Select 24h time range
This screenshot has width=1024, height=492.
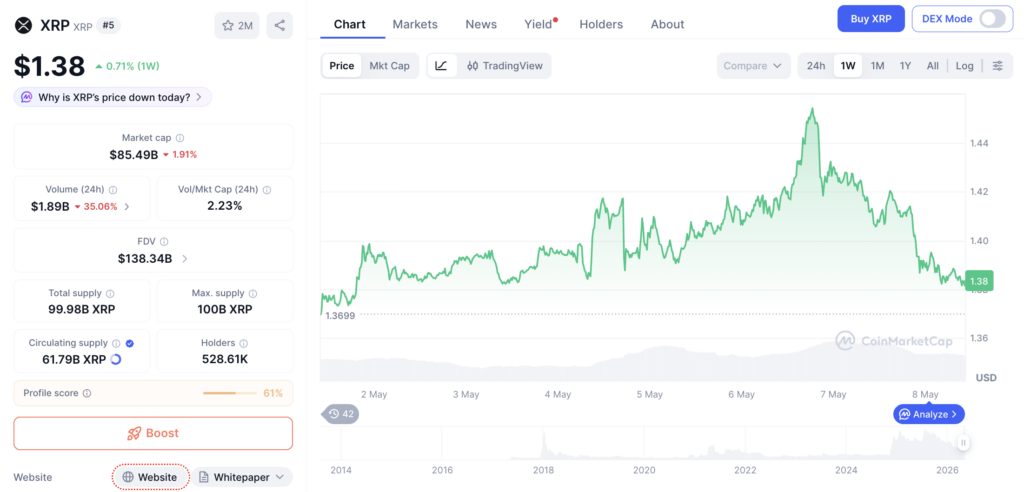[816, 66]
